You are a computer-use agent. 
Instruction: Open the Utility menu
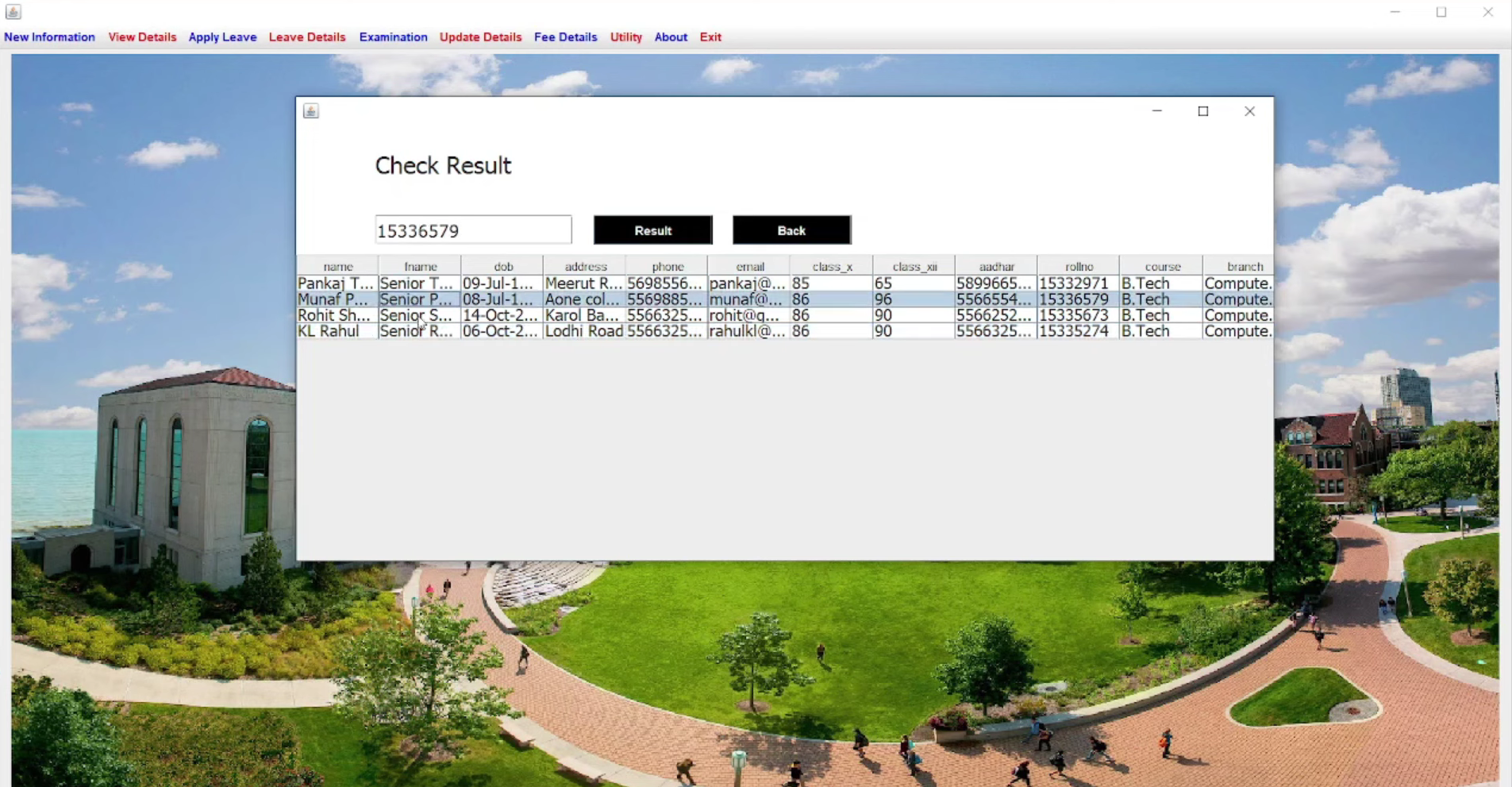coord(625,37)
